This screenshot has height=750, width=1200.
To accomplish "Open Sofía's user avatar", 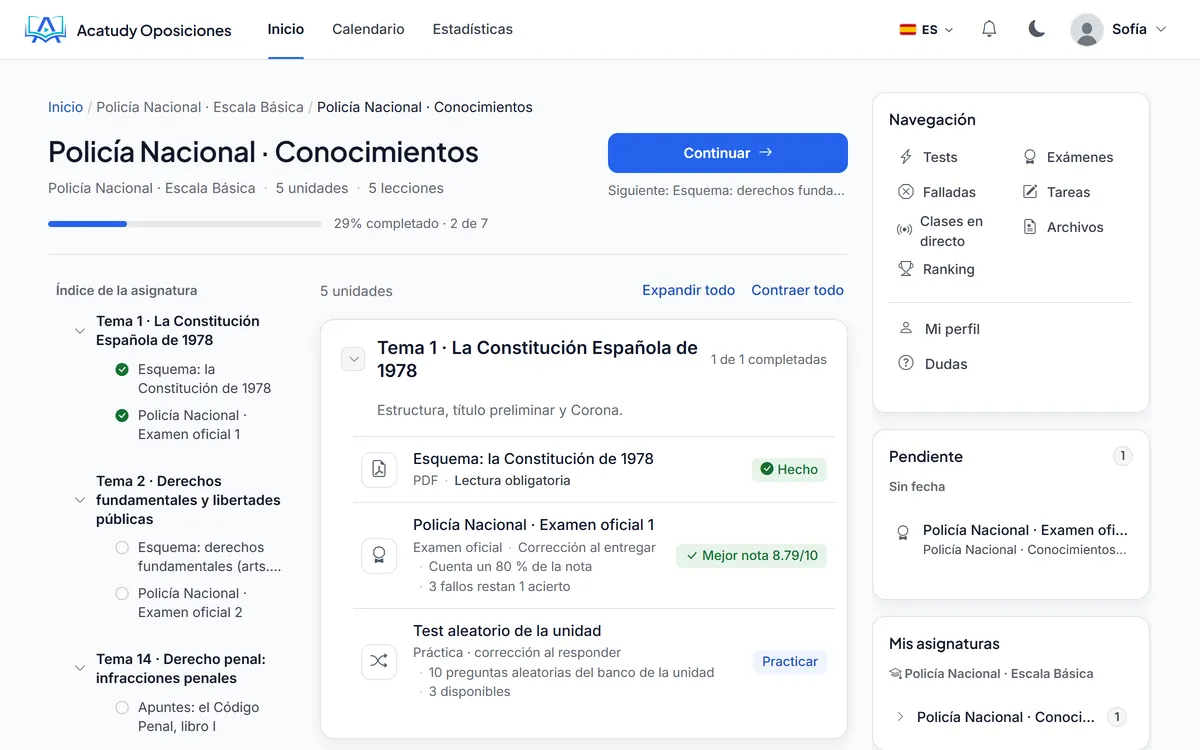I will pyautogui.click(x=1087, y=29).
